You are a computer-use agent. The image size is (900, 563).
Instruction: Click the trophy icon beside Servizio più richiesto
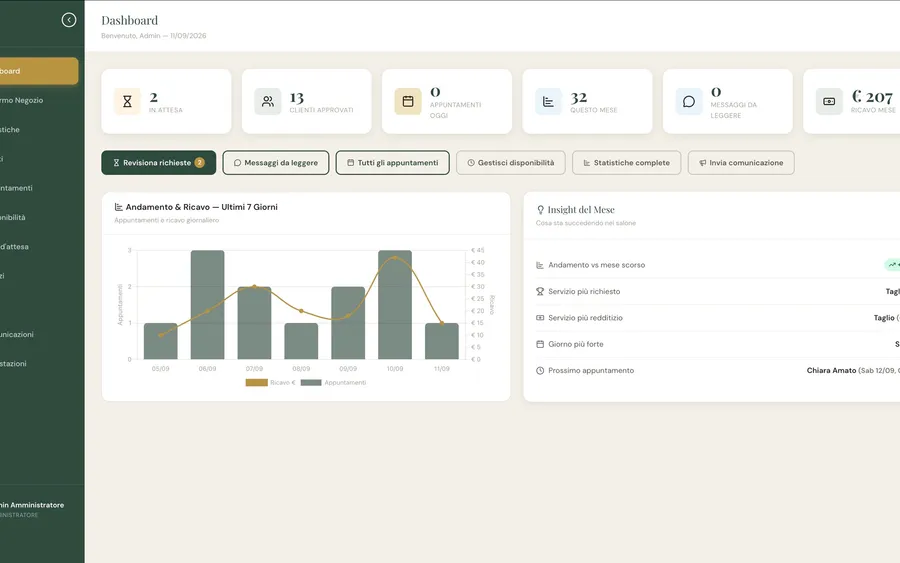coord(540,292)
